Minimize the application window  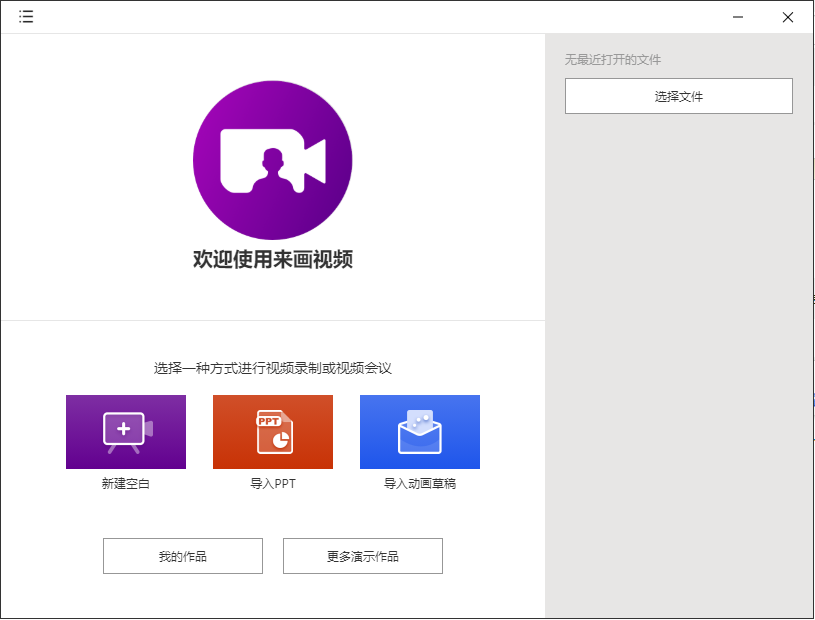[x=737, y=17]
